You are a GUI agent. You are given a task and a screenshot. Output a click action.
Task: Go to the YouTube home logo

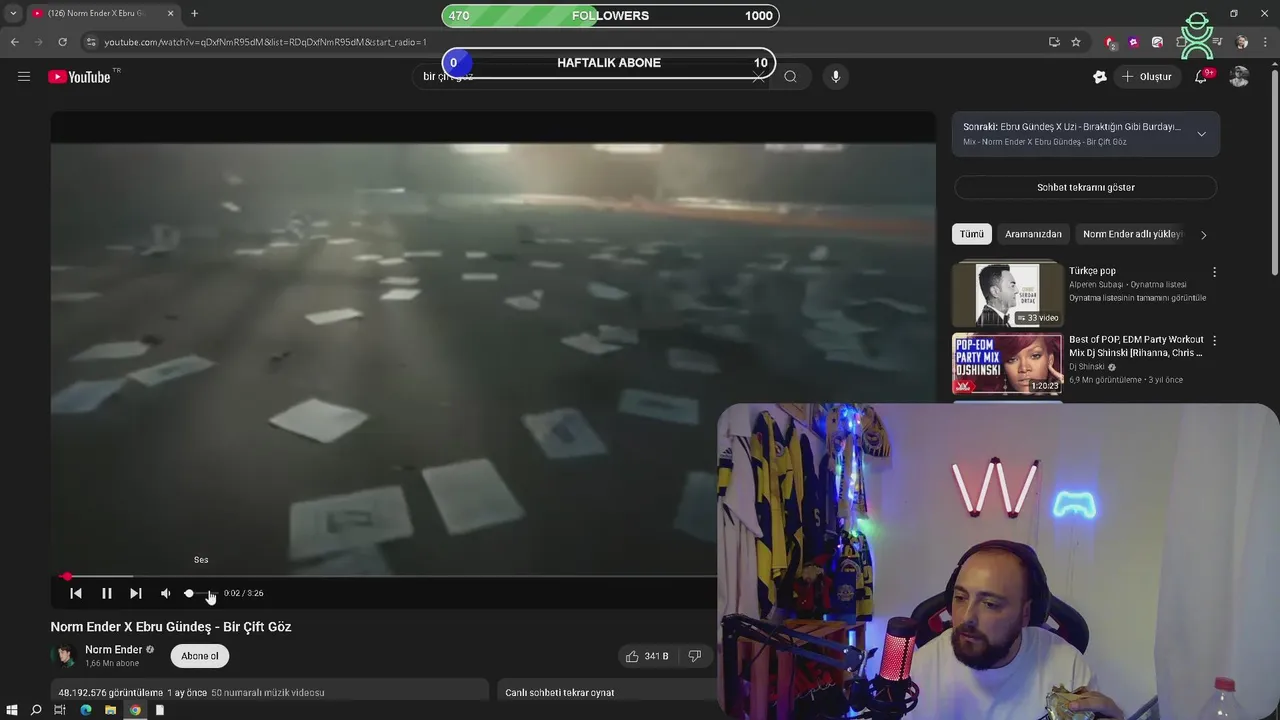pyautogui.click(x=79, y=77)
